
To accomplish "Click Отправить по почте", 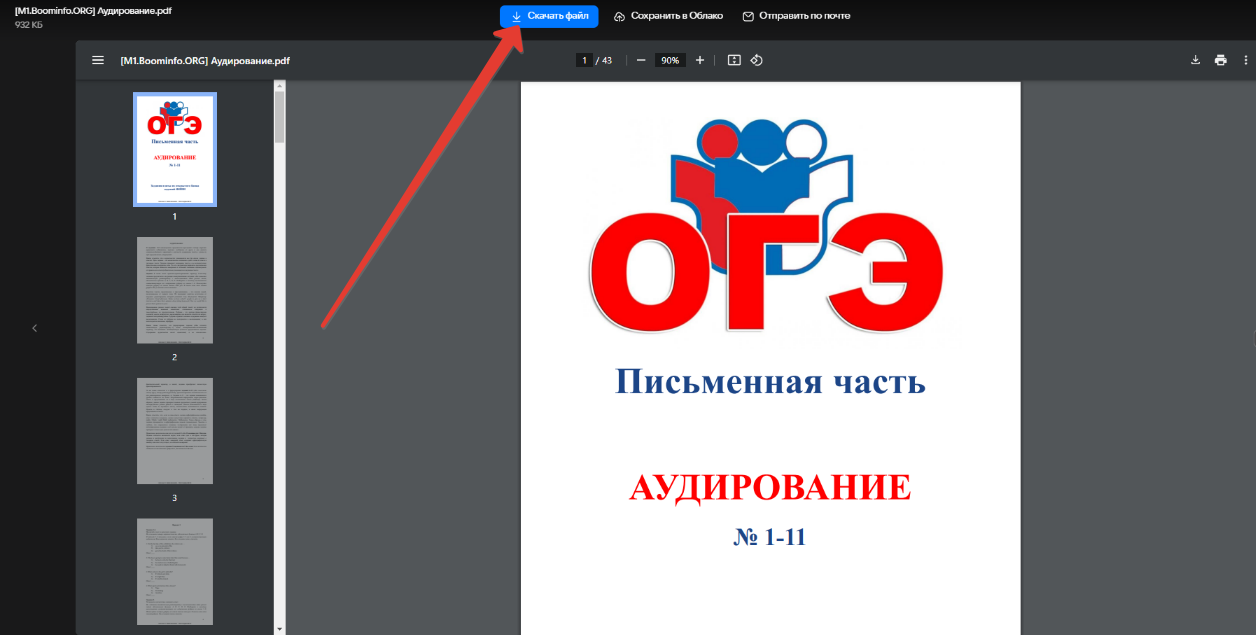I will 796,16.
